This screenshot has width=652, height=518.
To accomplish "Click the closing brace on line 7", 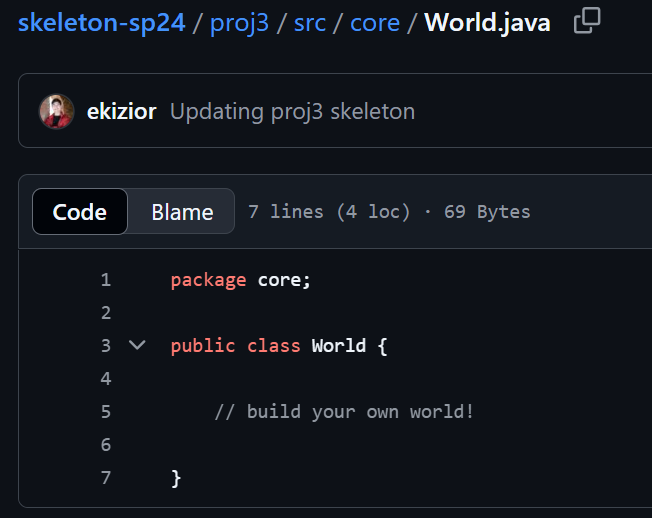I will [176, 478].
